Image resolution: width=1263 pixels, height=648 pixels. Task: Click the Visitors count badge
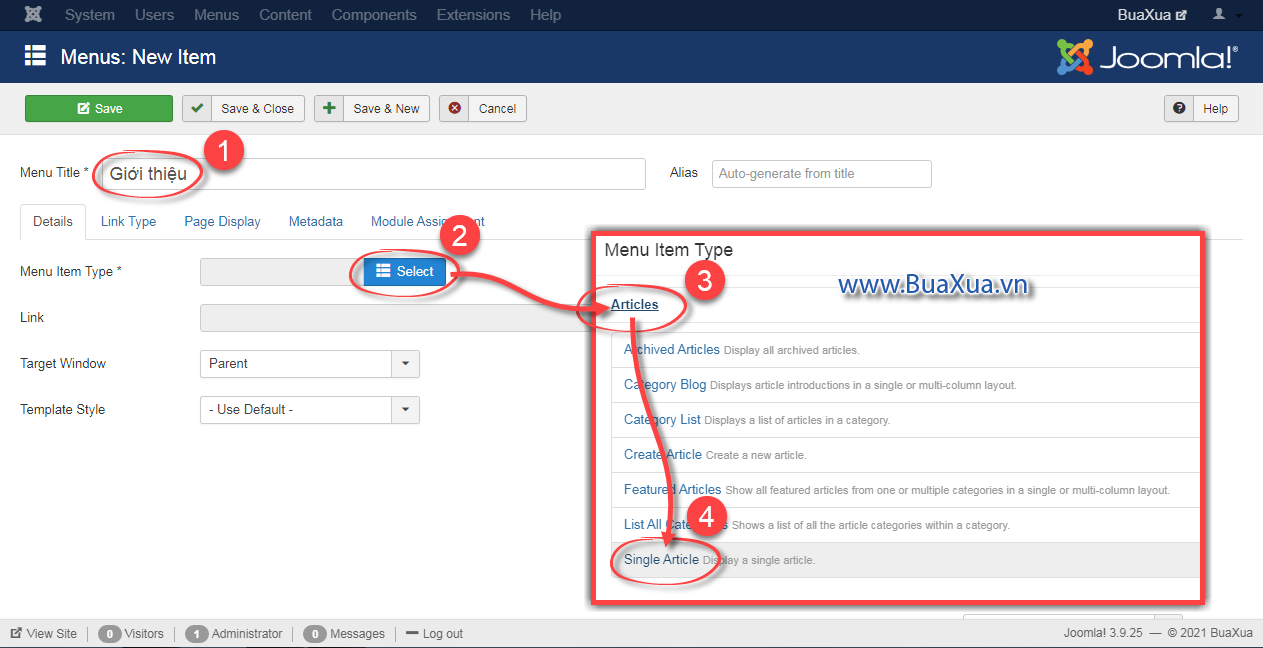[x=110, y=633]
